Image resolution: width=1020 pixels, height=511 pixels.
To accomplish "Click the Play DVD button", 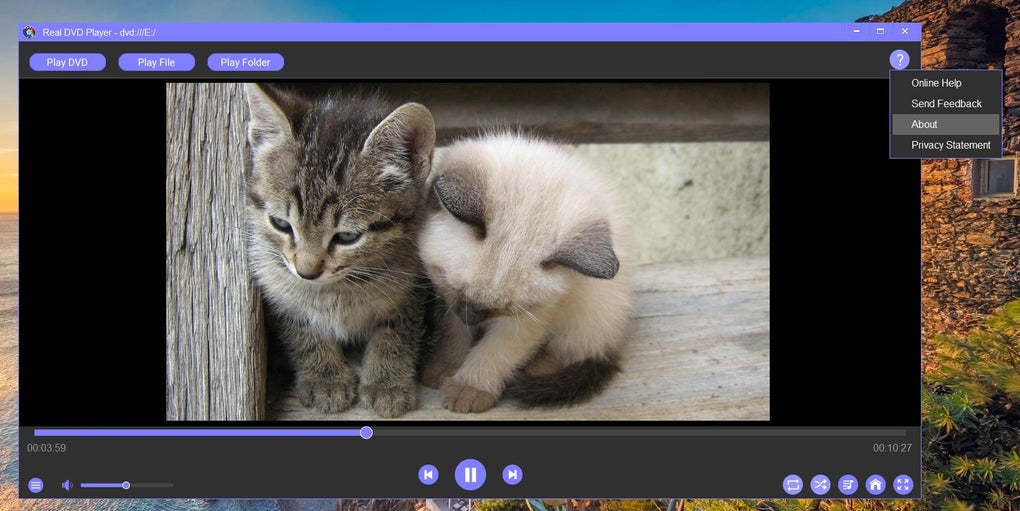I will tap(67, 62).
